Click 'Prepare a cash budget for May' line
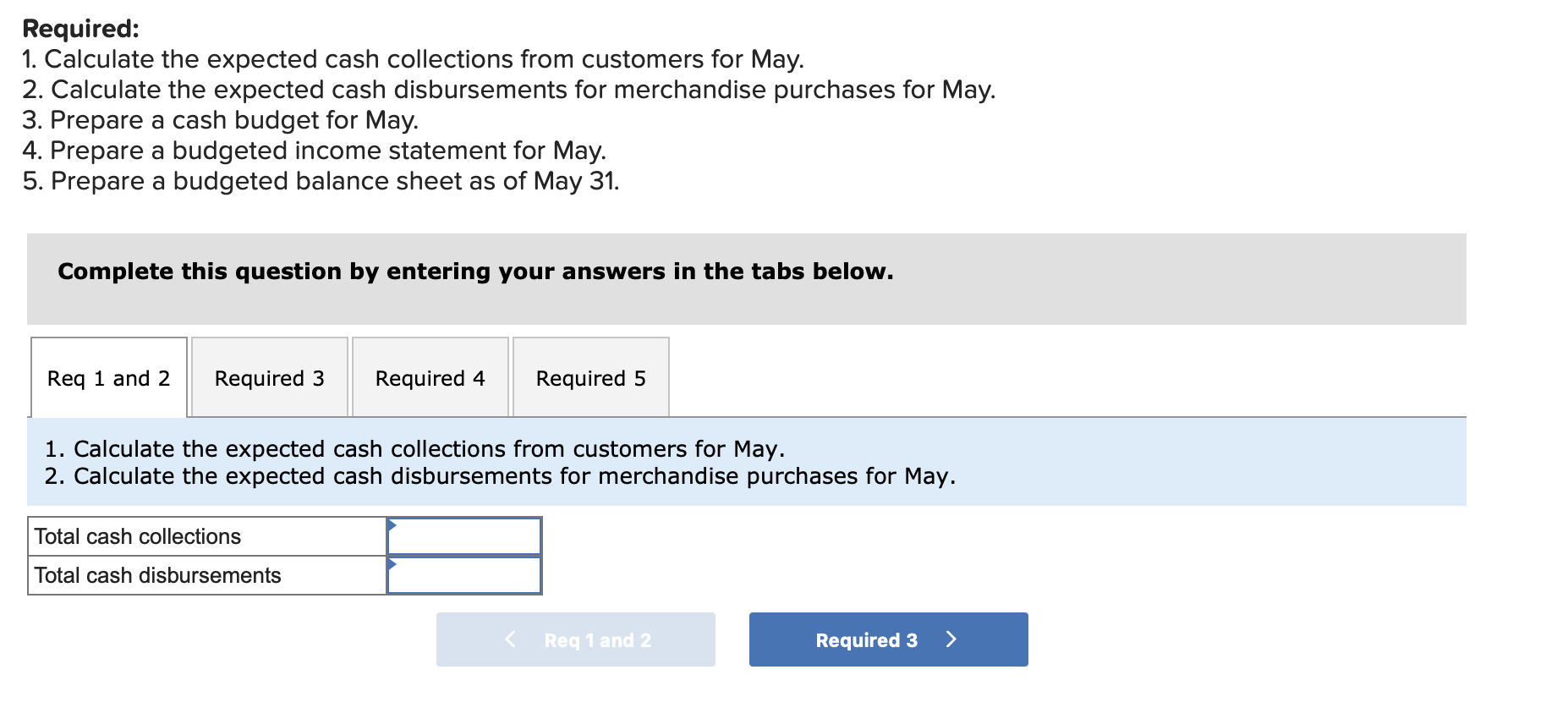The width and height of the screenshot is (1568, 719). pyautogui.click(x=220, y=120)
